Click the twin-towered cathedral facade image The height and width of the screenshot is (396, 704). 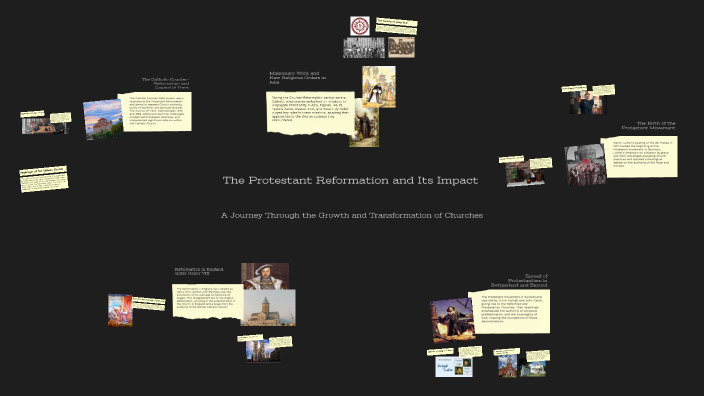pos(263,351)
